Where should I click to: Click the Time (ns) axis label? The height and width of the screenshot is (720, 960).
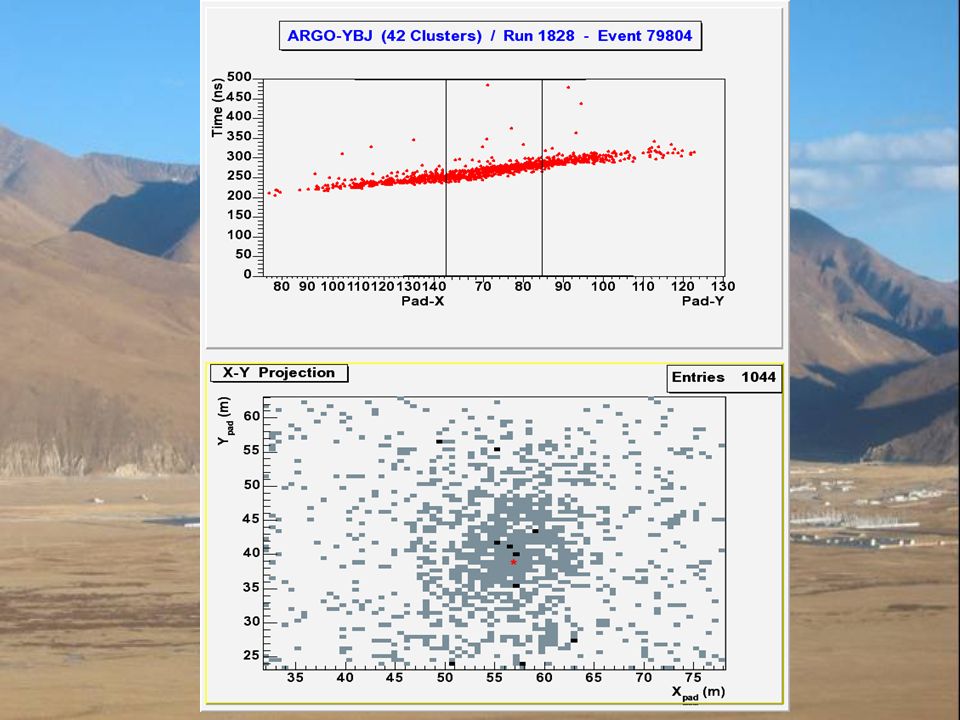218,108
